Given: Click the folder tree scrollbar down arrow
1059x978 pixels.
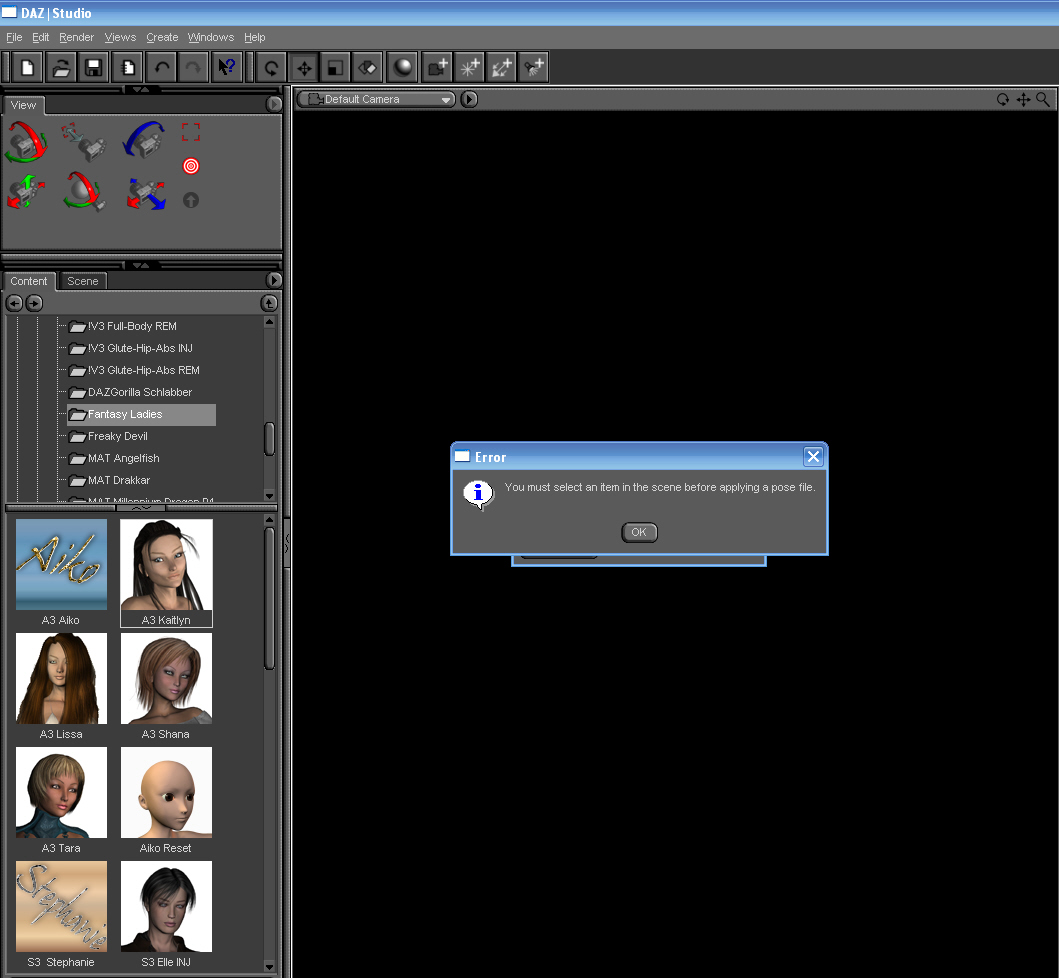Looking at the screenshot, I should [269, 495].
